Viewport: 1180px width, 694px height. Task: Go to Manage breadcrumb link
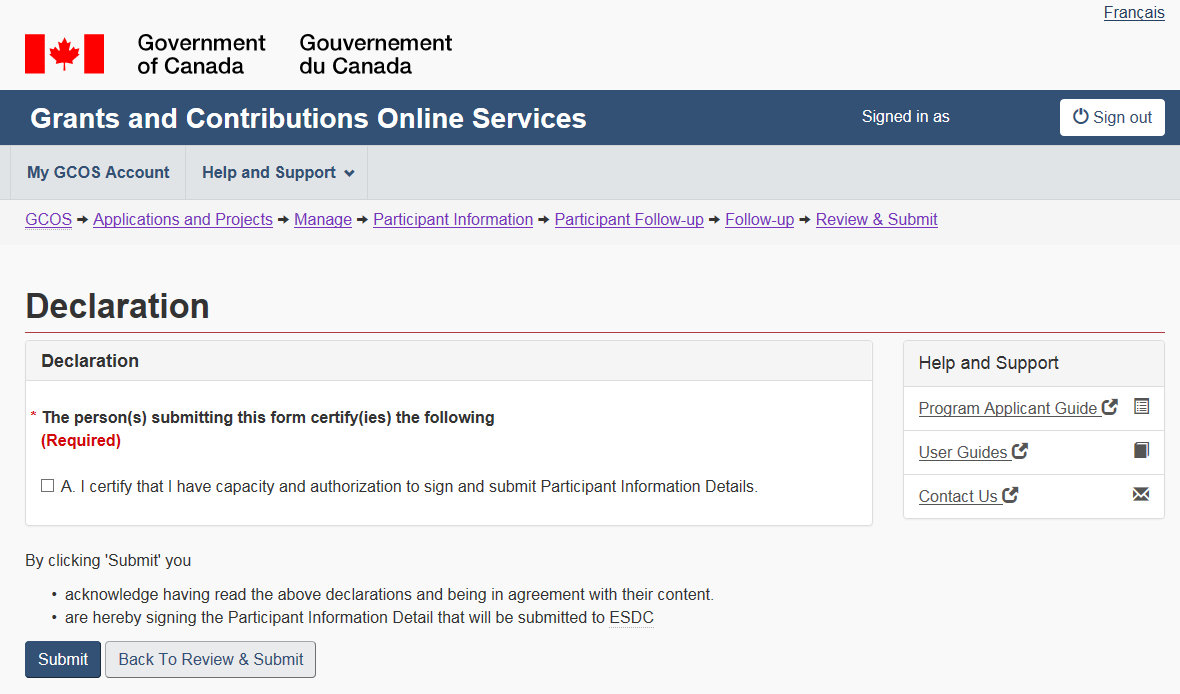click(x=323, y=220)
